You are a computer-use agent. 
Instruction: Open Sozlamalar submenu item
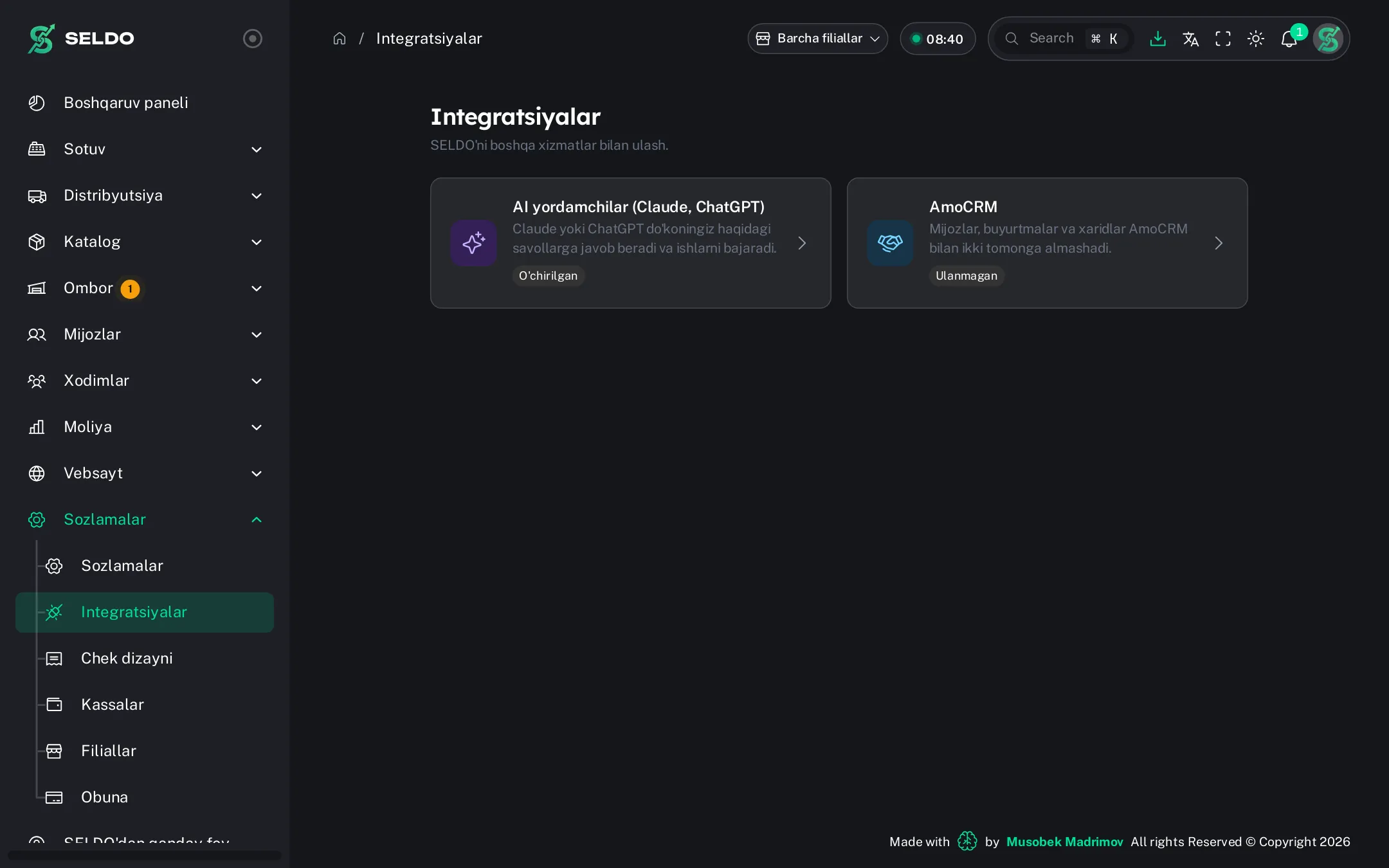pos(145,566)
